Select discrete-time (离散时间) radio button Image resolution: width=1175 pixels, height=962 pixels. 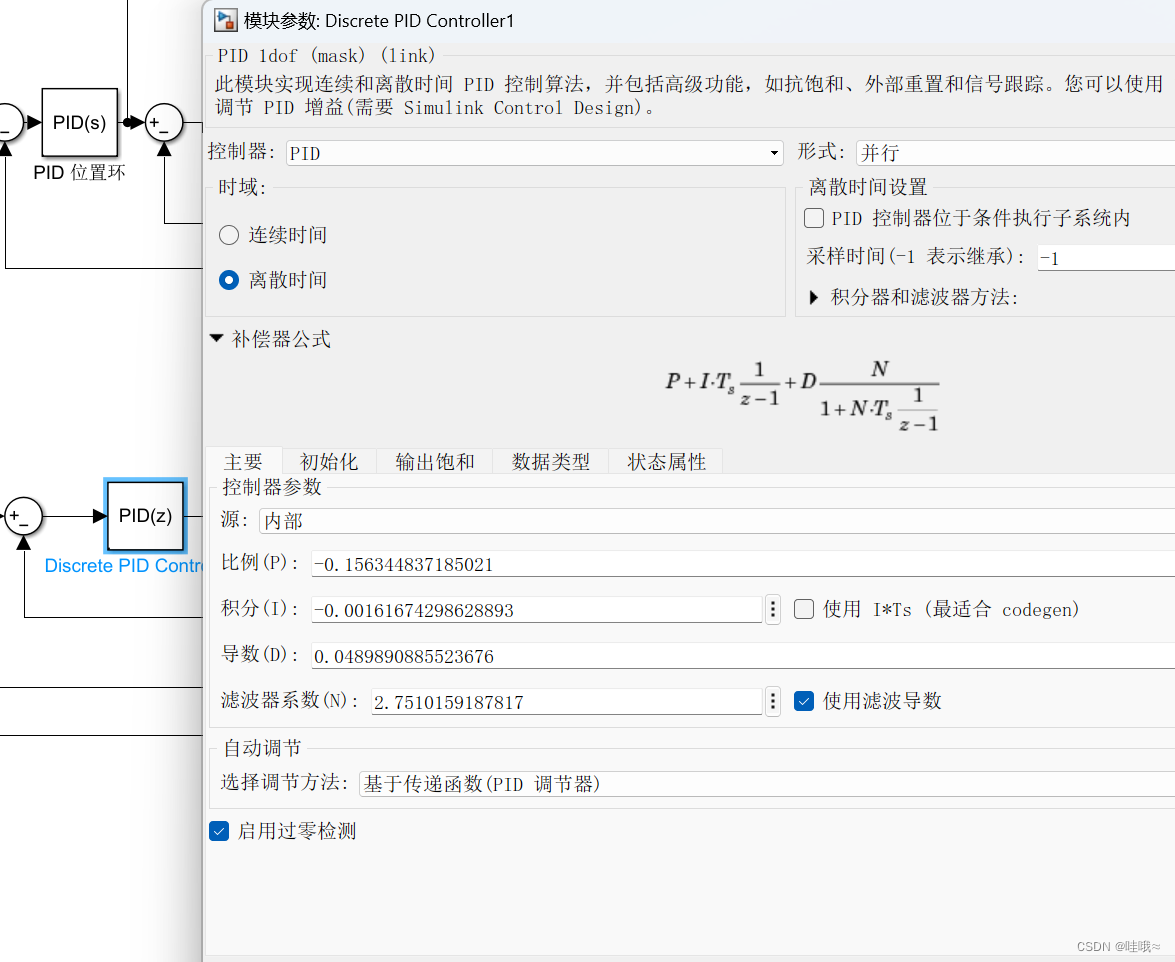(x=229, y=280)
